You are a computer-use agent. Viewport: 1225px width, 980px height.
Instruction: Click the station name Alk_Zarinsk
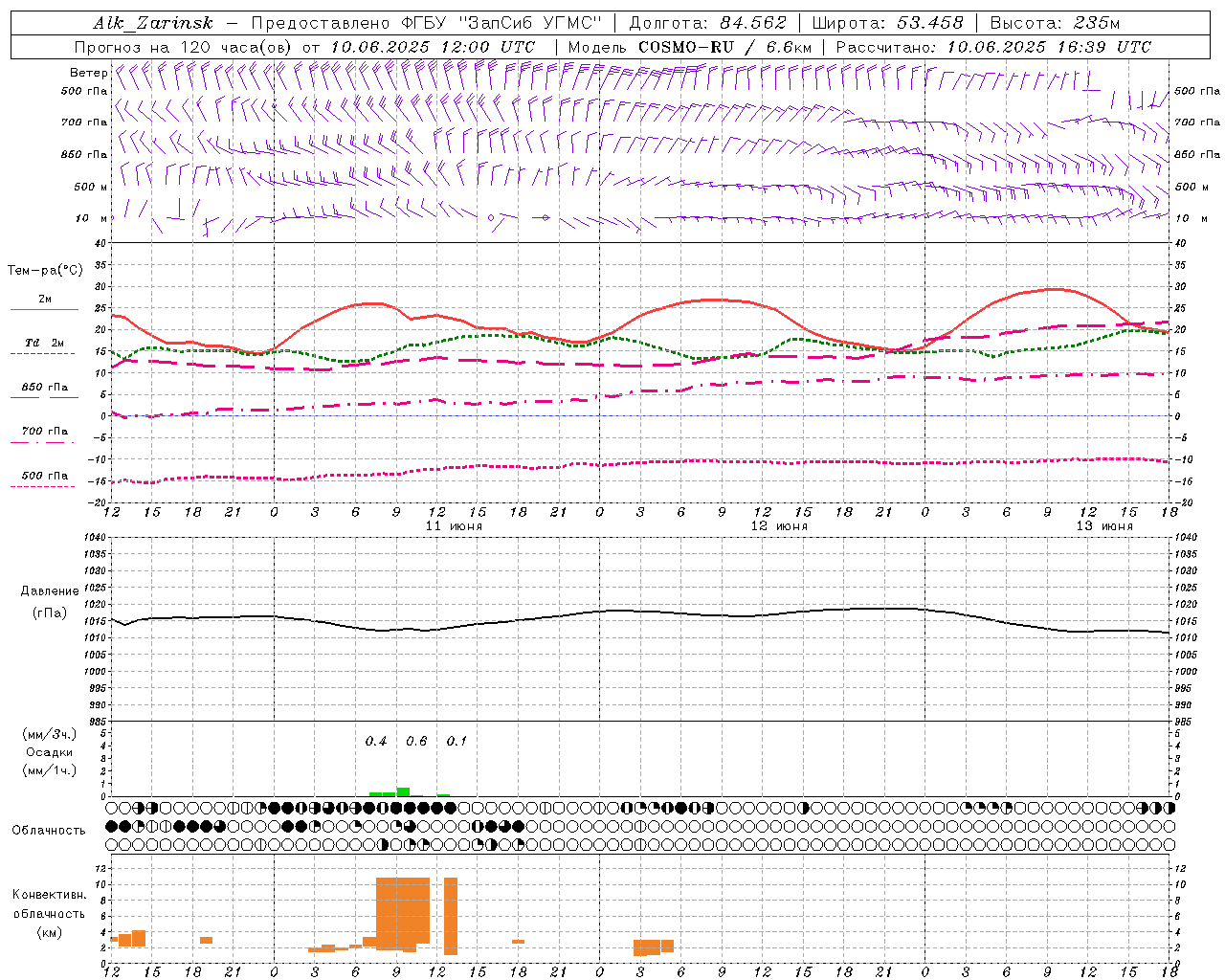pyautogui.click(x=153, y=23)
